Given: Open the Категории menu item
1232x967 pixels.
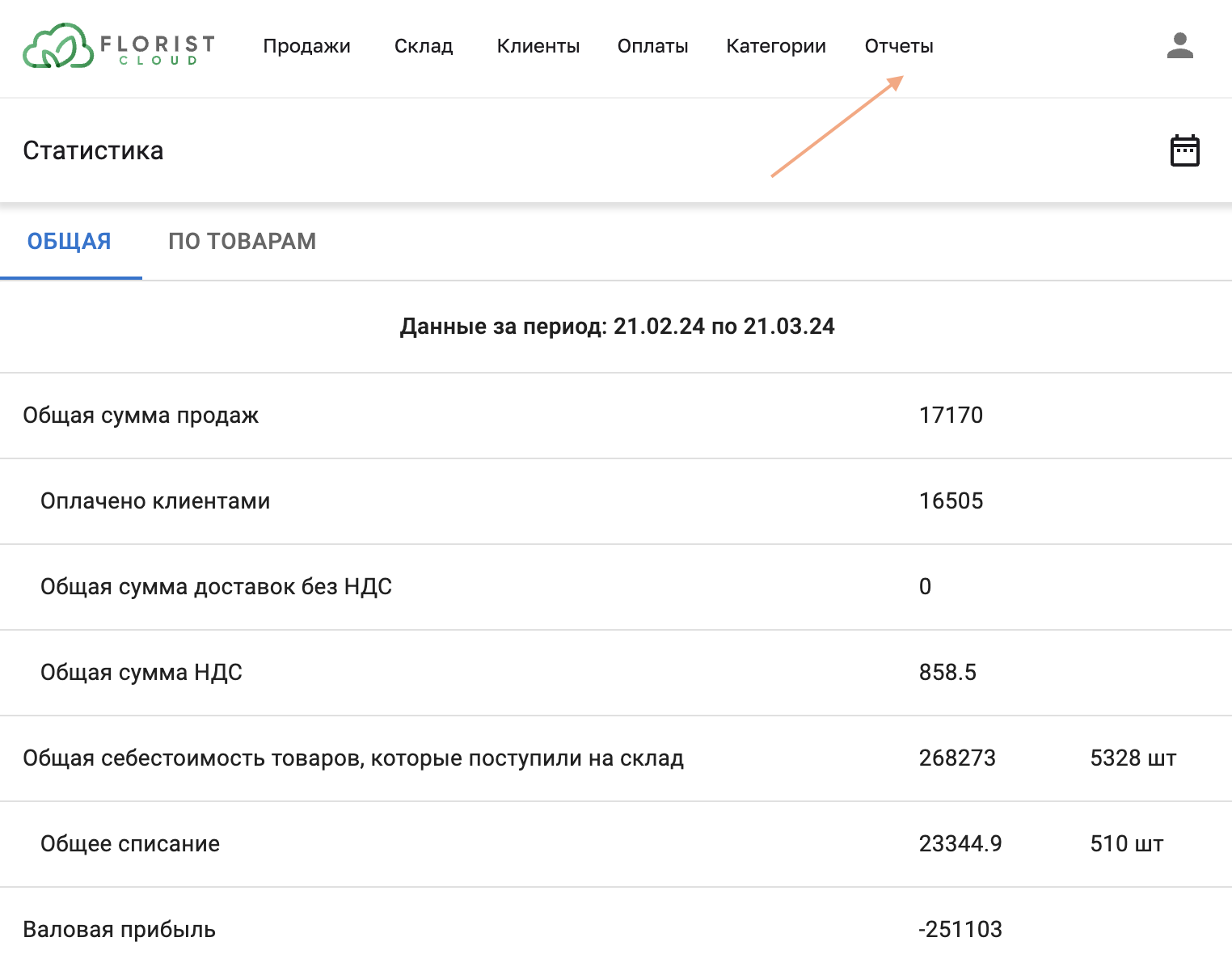Looking at the screenshot, I should [776, 46].
